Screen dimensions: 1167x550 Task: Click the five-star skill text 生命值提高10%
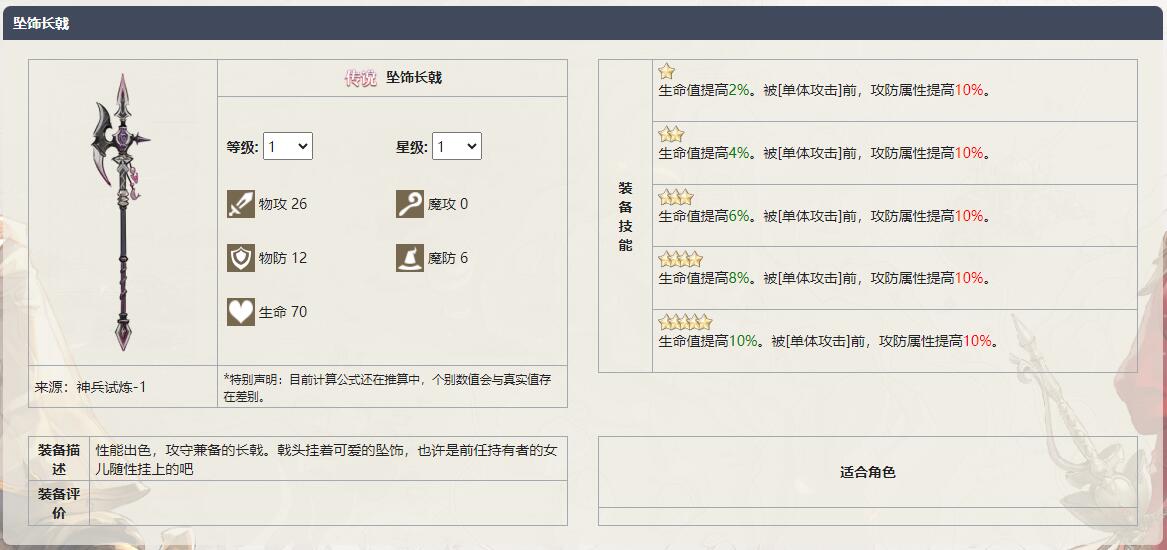click(x=708, y=341)
